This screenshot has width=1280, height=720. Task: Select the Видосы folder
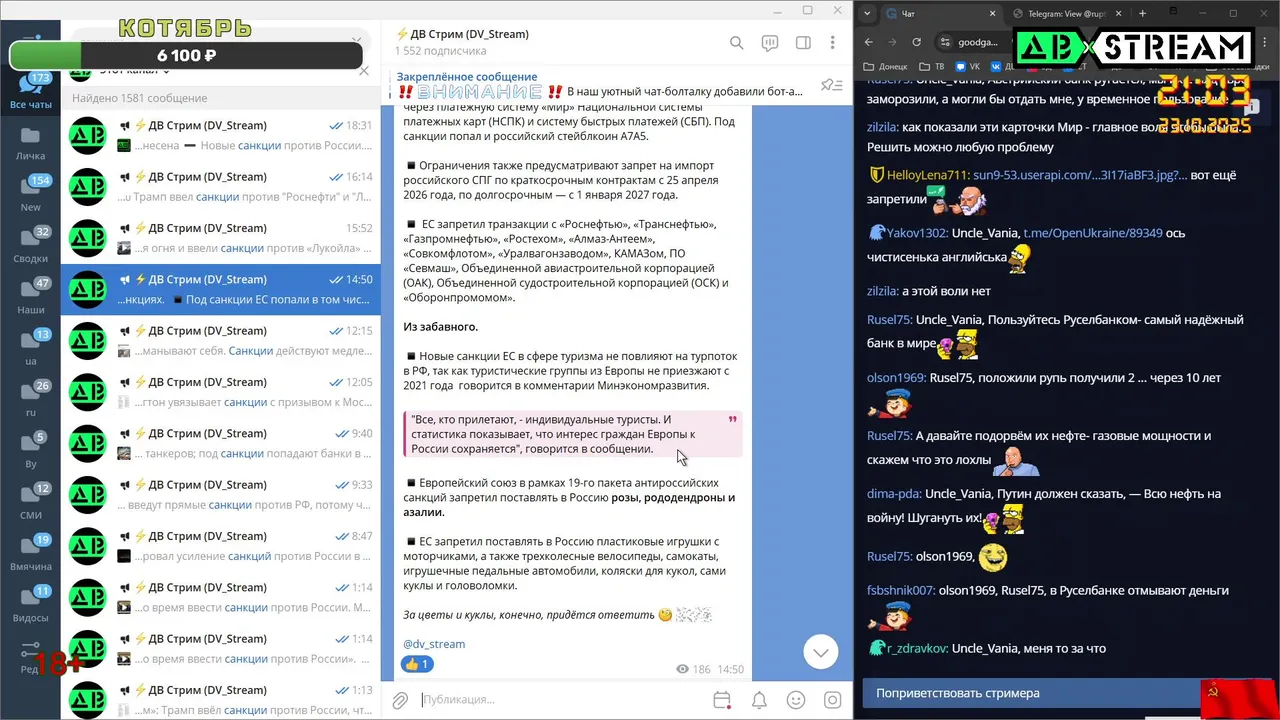click(x=31, y=604)
